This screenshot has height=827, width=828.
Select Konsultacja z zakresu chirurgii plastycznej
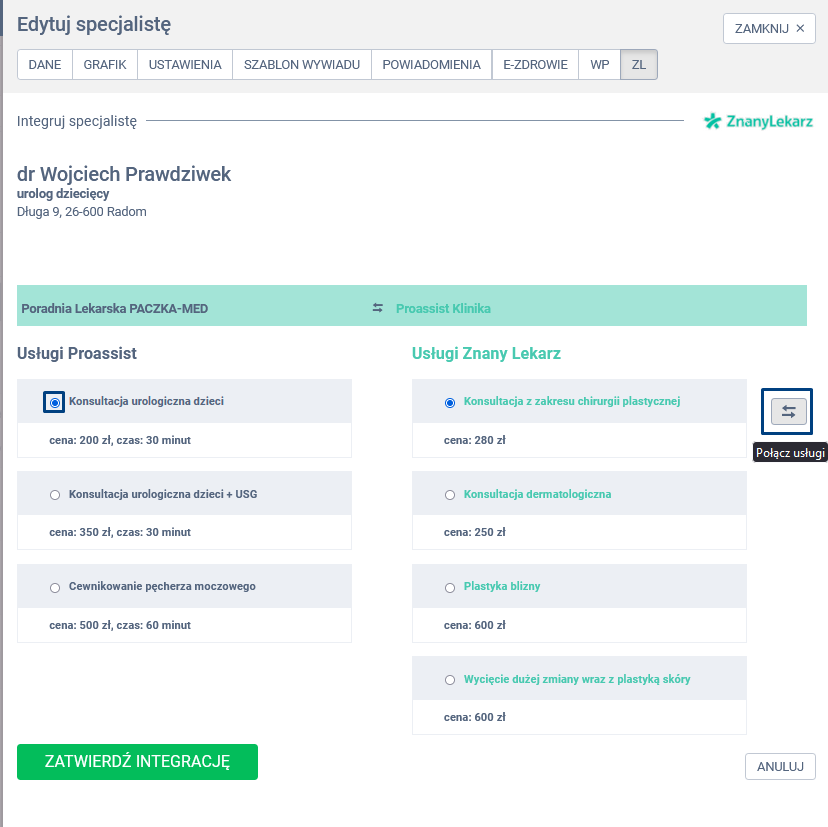tap(450, 403)
